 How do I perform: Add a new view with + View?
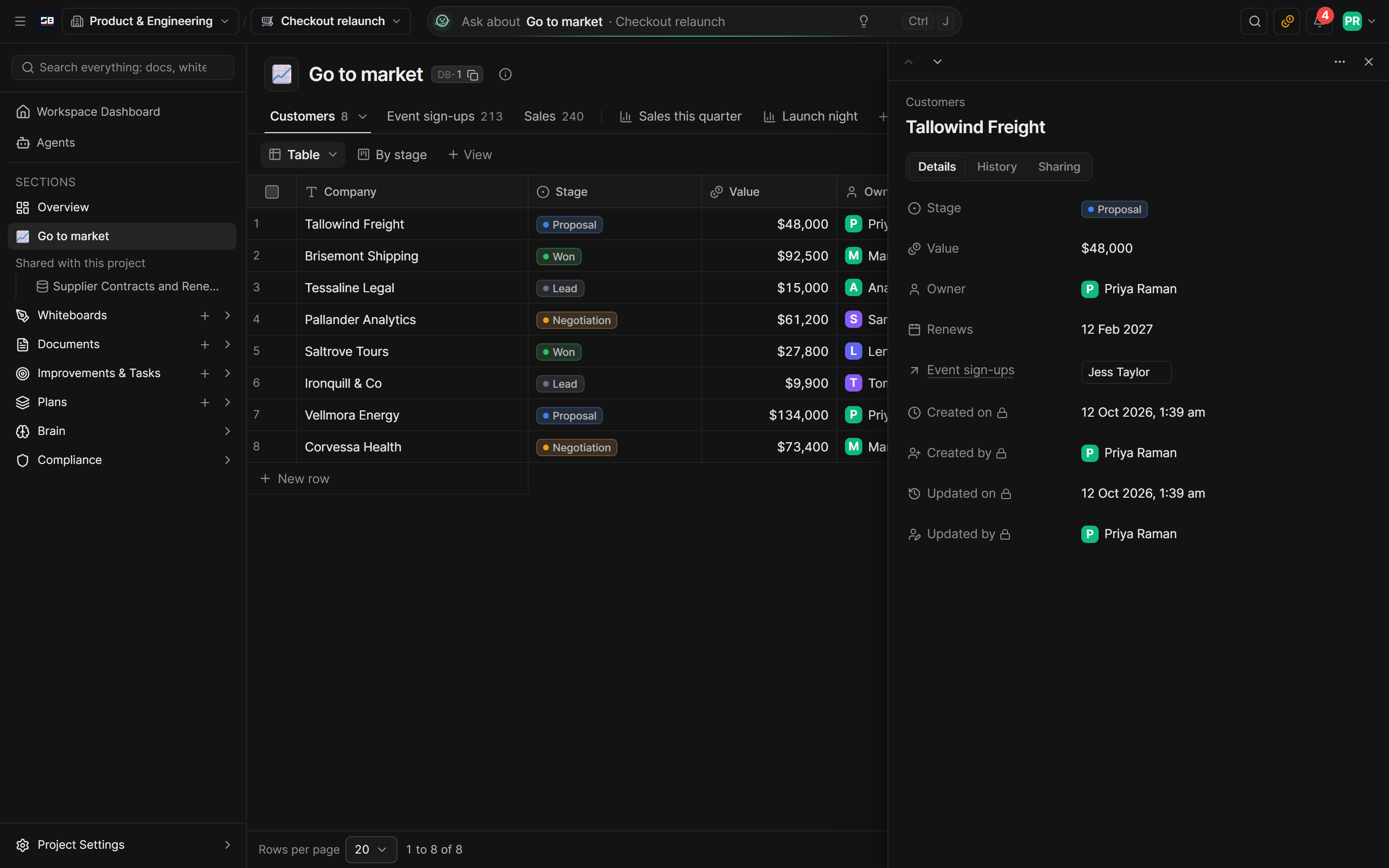pos(469,154)
